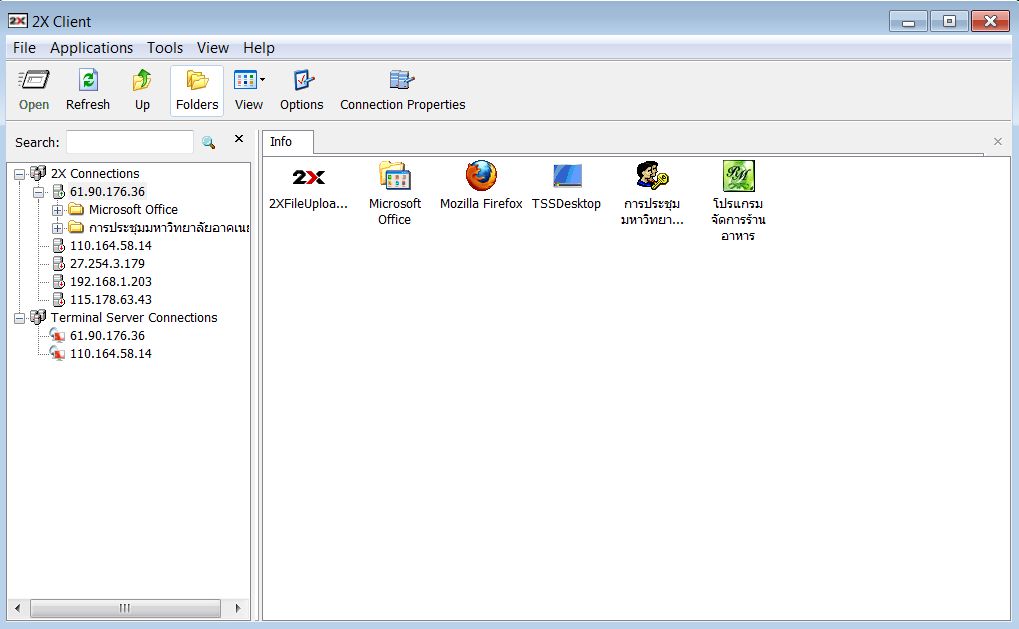Collapse the 2X Connections tree node
The height and width of the screenshot is (629, 1019).
pyautogui.click(x=20, y=174)
